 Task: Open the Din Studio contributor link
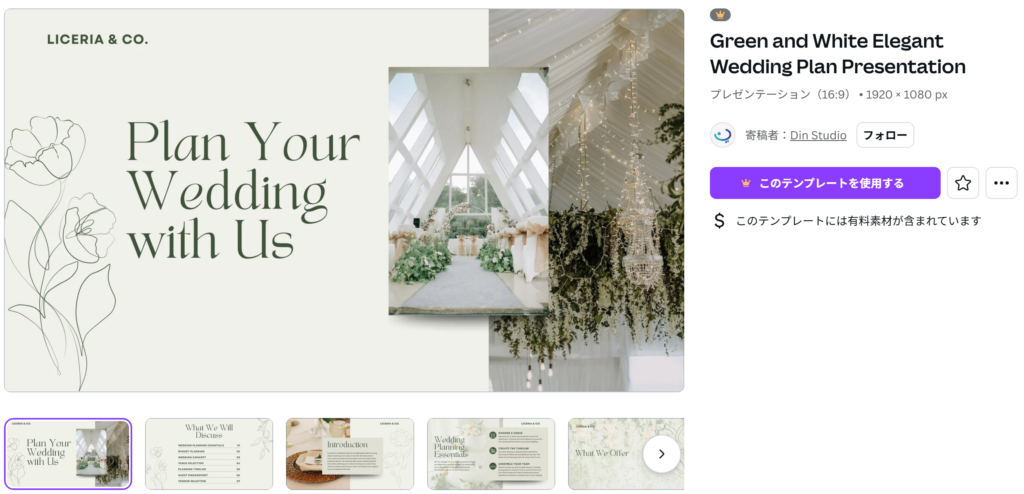point(818,135)
